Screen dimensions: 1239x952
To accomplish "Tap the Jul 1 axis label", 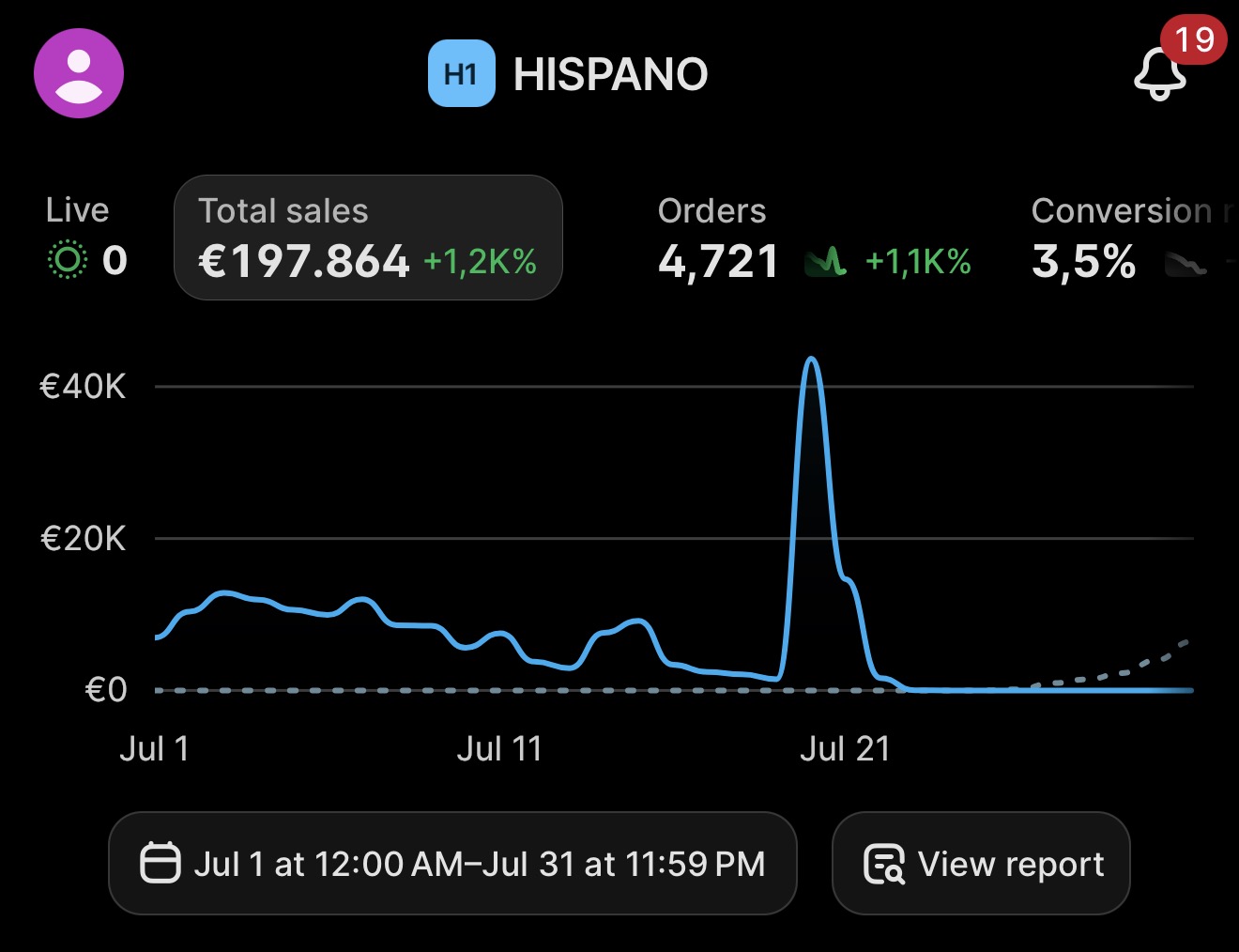I will pos(155,748).
